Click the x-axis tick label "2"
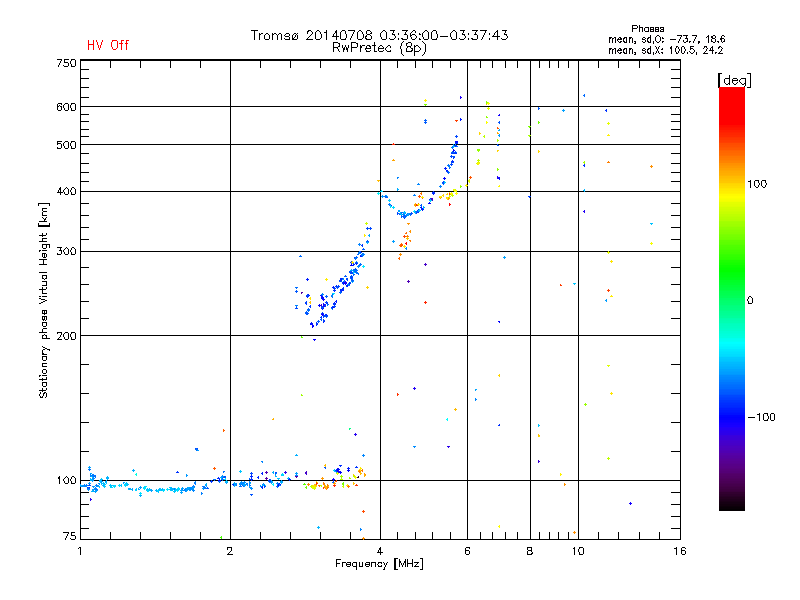 click(x=230, y=551)
